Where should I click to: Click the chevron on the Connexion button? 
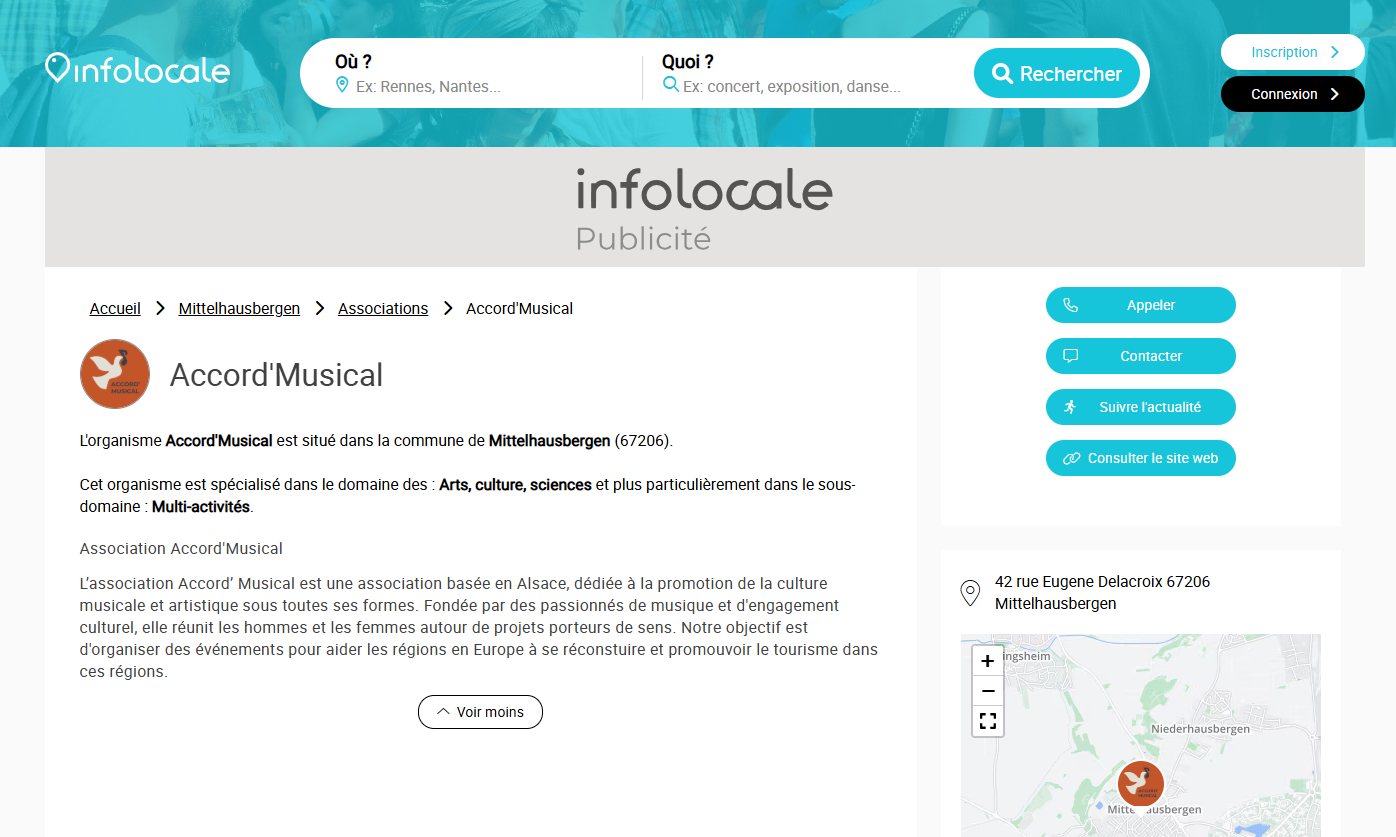coord(1335,94)
